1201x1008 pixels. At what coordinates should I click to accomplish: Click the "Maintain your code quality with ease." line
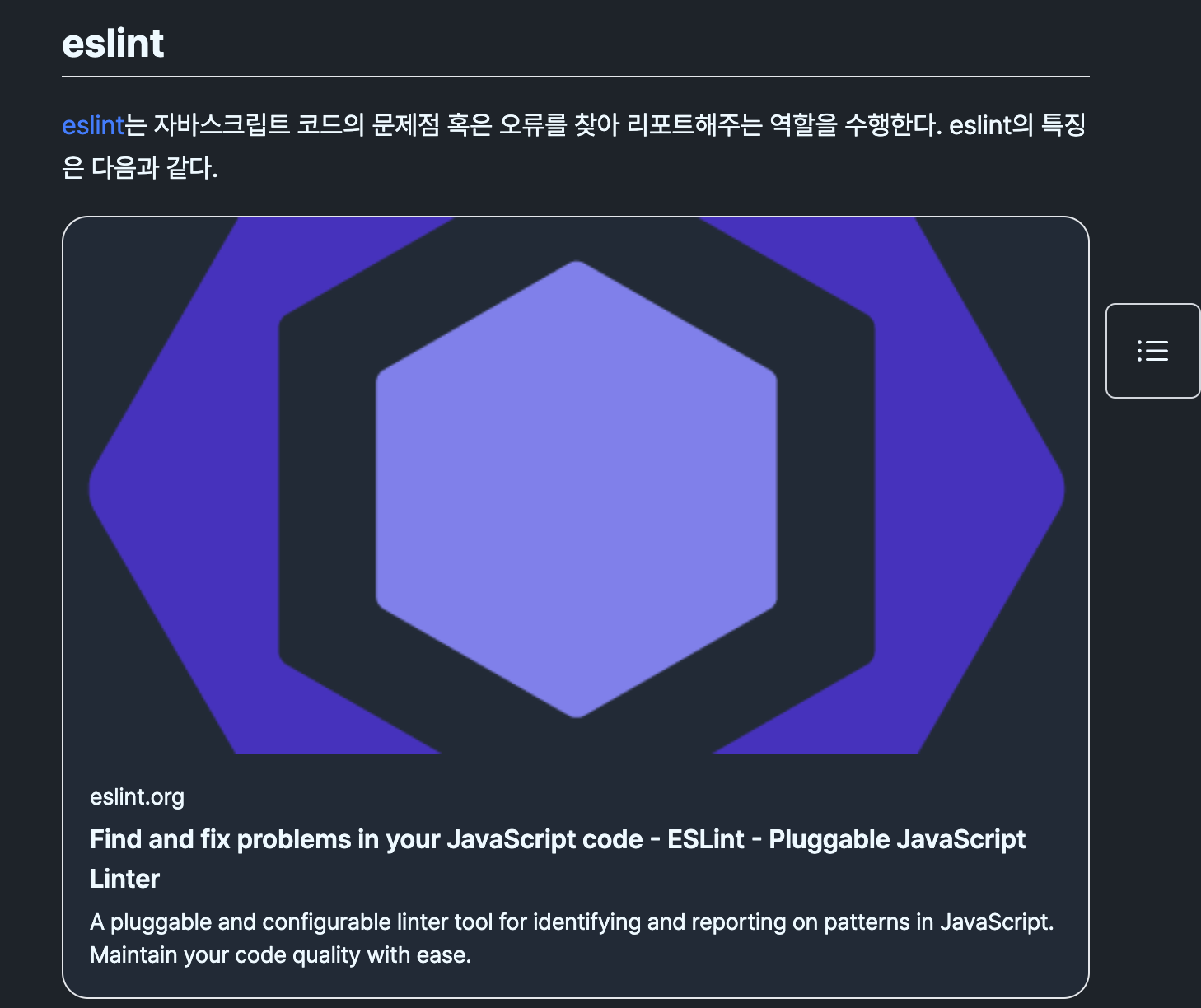280,955
